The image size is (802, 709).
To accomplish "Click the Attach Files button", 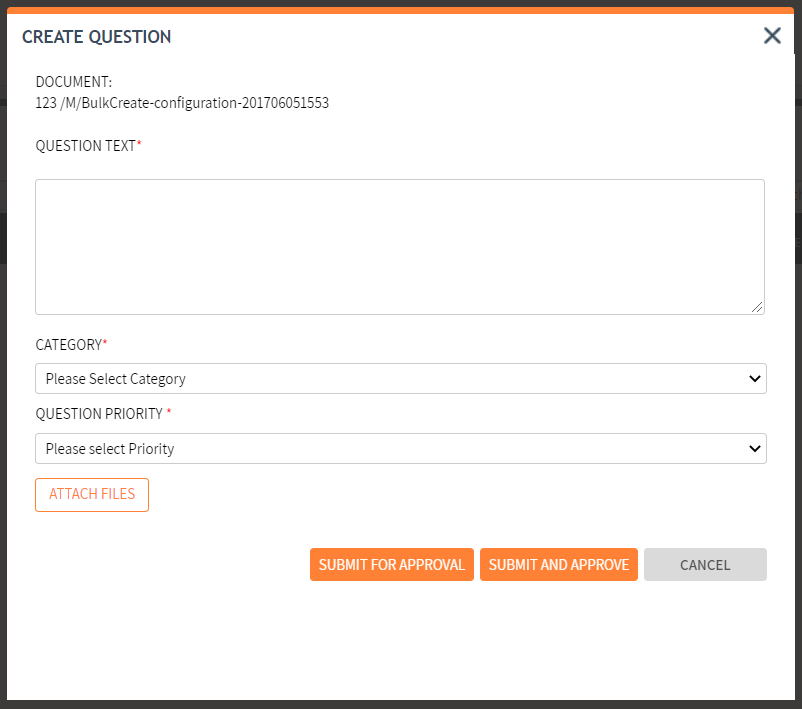I will coord(92,495).
